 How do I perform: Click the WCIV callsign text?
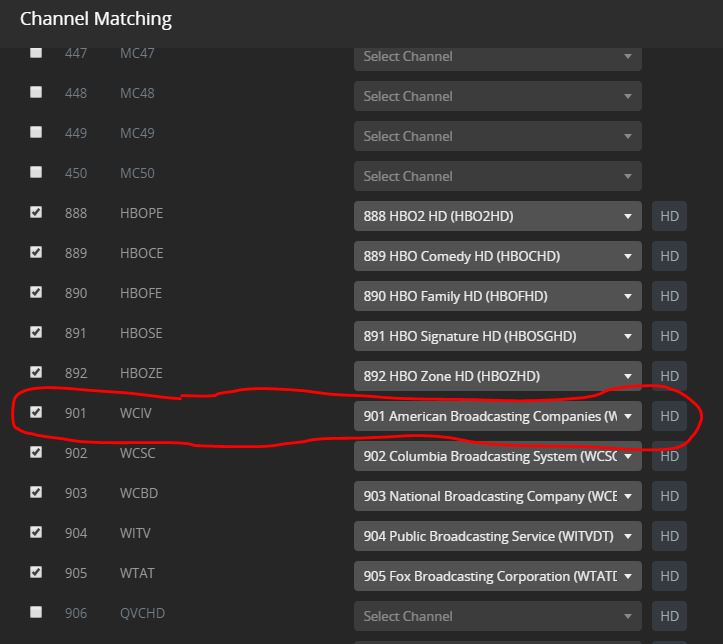(x=136, y=413)
